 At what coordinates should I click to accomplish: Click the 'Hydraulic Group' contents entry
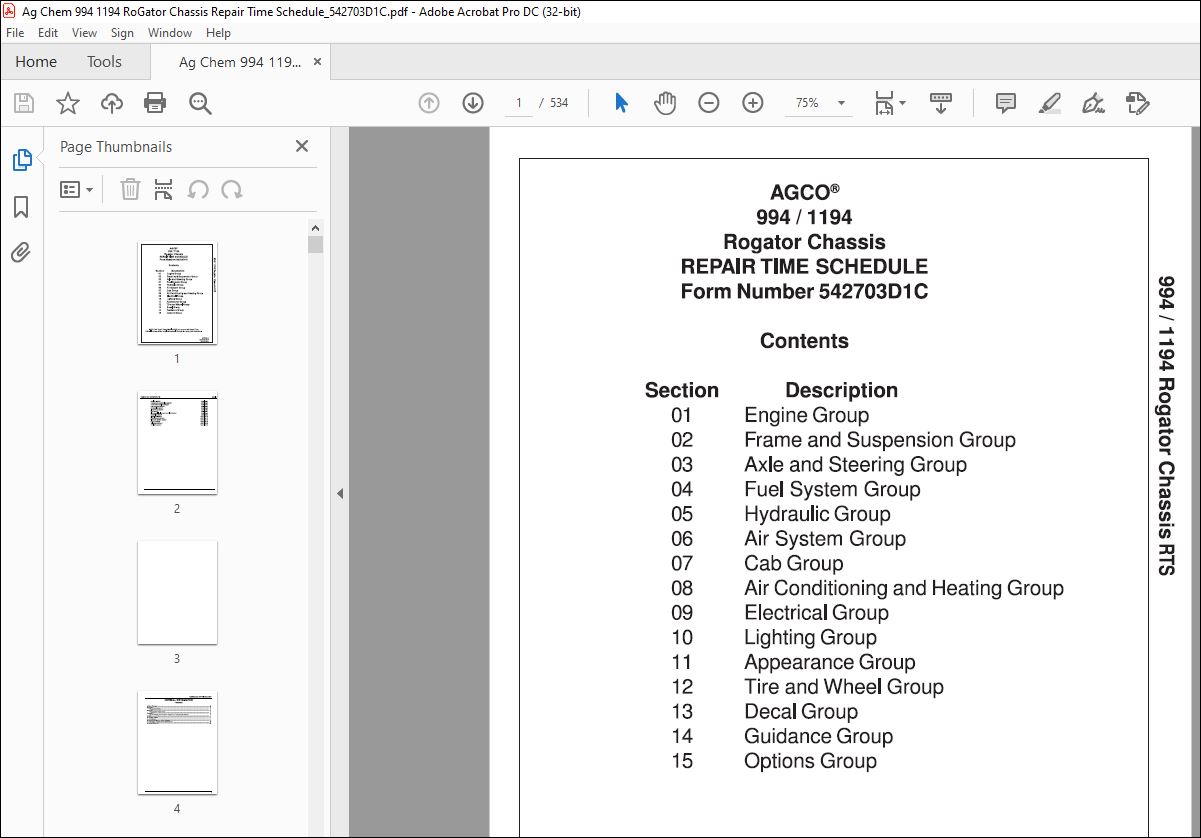coord(817,514)
